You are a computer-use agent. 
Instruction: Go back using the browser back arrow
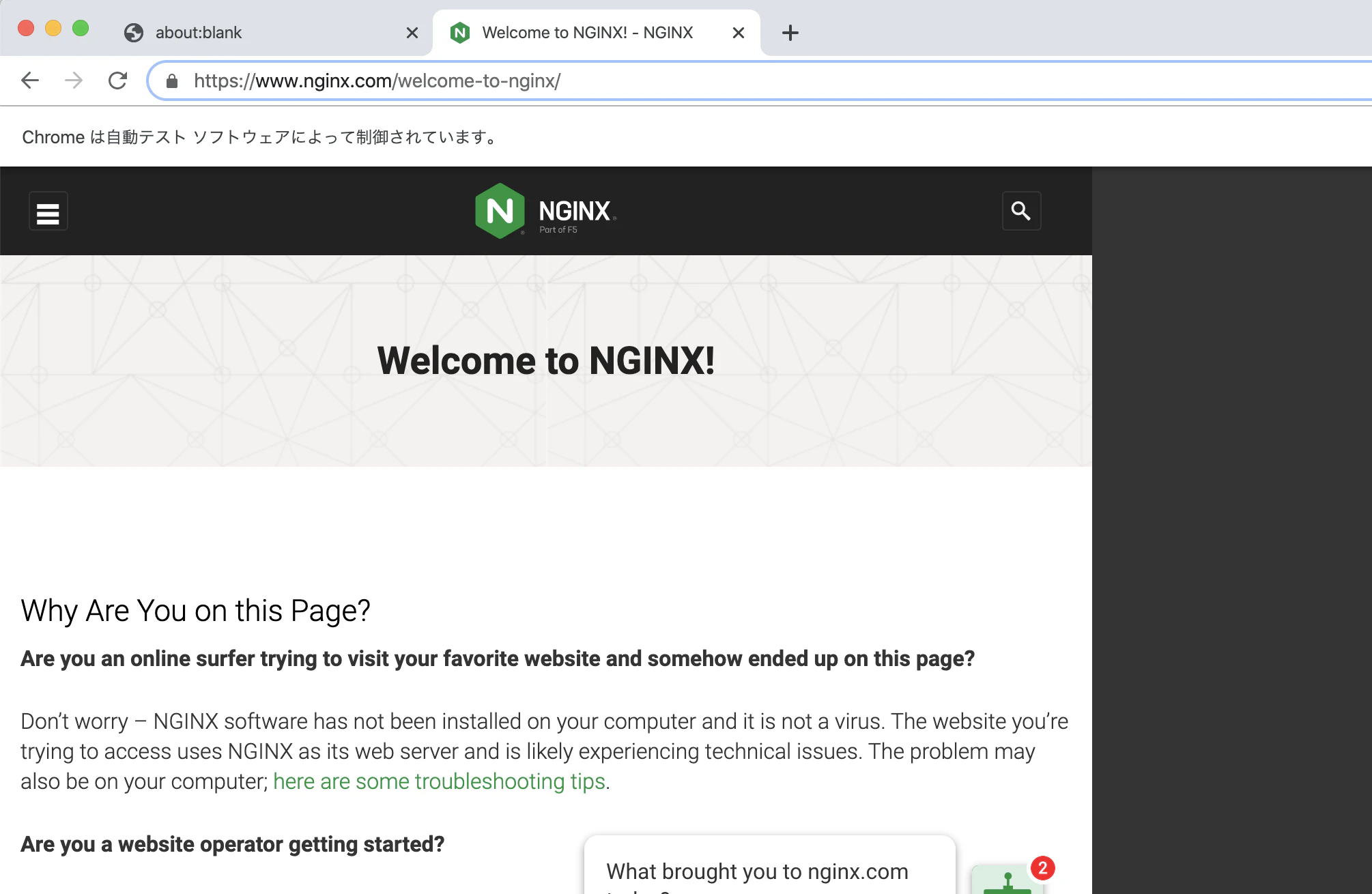30,81
